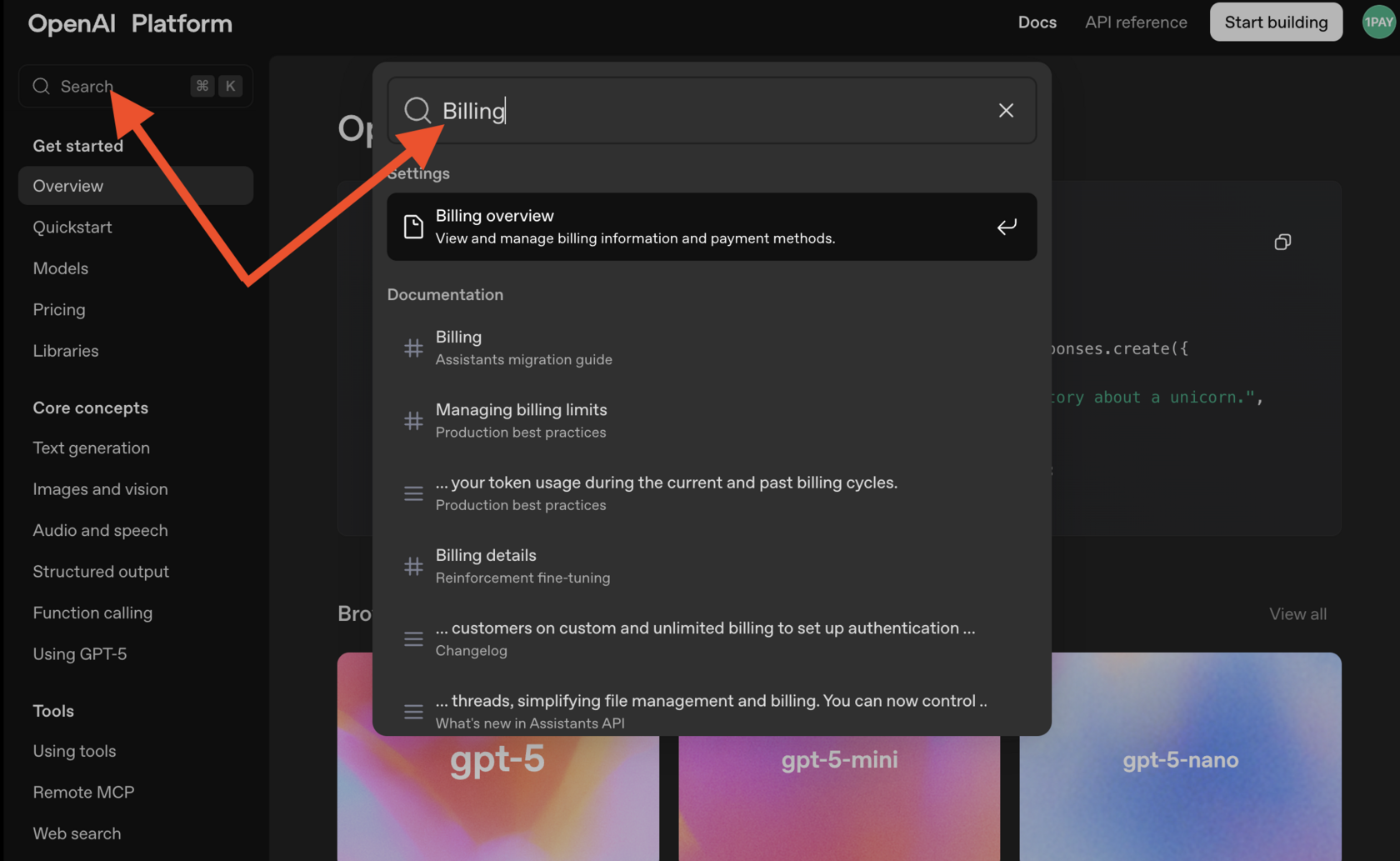Open Function calling page
The height and width of the screenshot is (861, 1400).
tap(92, 613)
